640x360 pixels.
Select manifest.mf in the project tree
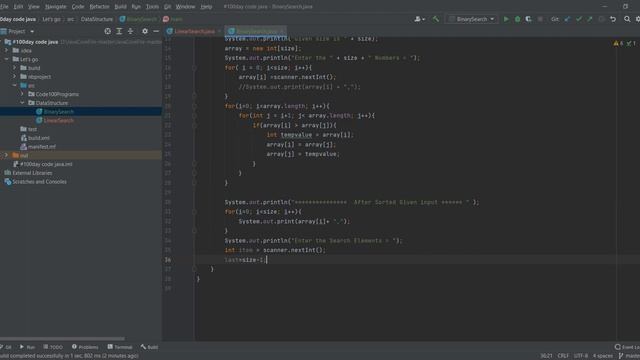pos(42,147)
